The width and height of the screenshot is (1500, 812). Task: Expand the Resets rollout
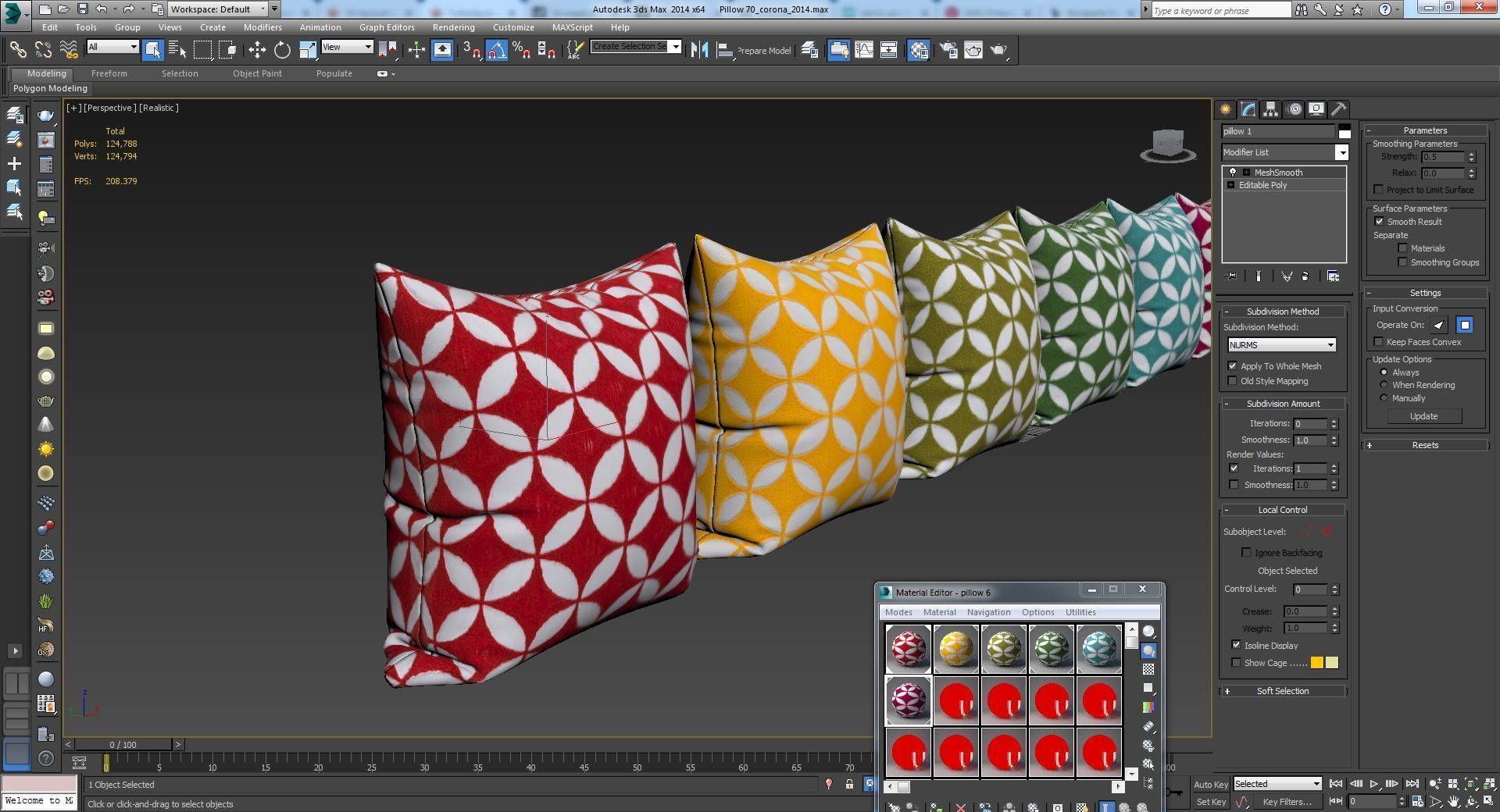click(1425, 445)
